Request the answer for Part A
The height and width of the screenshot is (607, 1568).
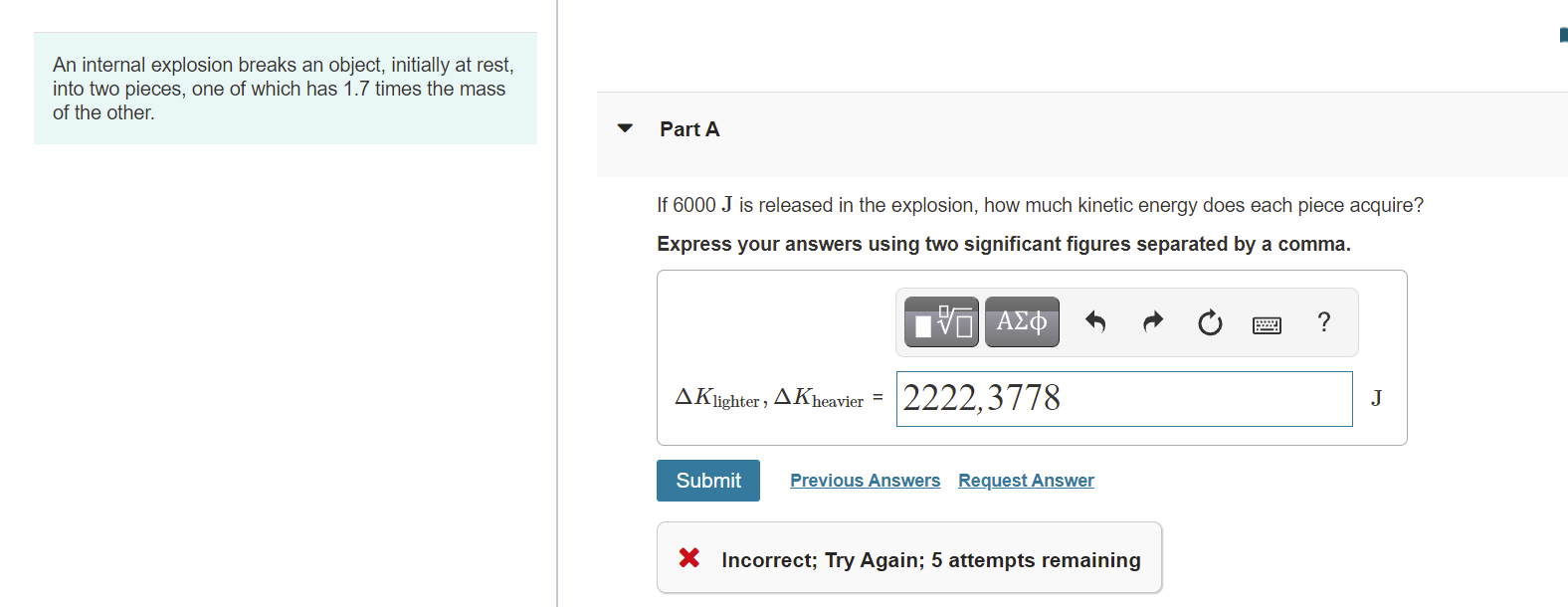click(1026, 480)
